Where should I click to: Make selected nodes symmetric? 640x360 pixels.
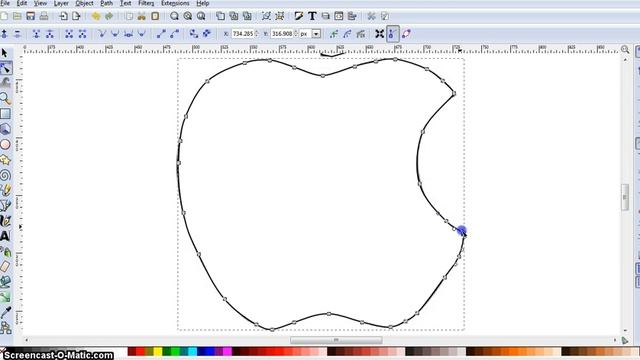[x=128, y=34]
